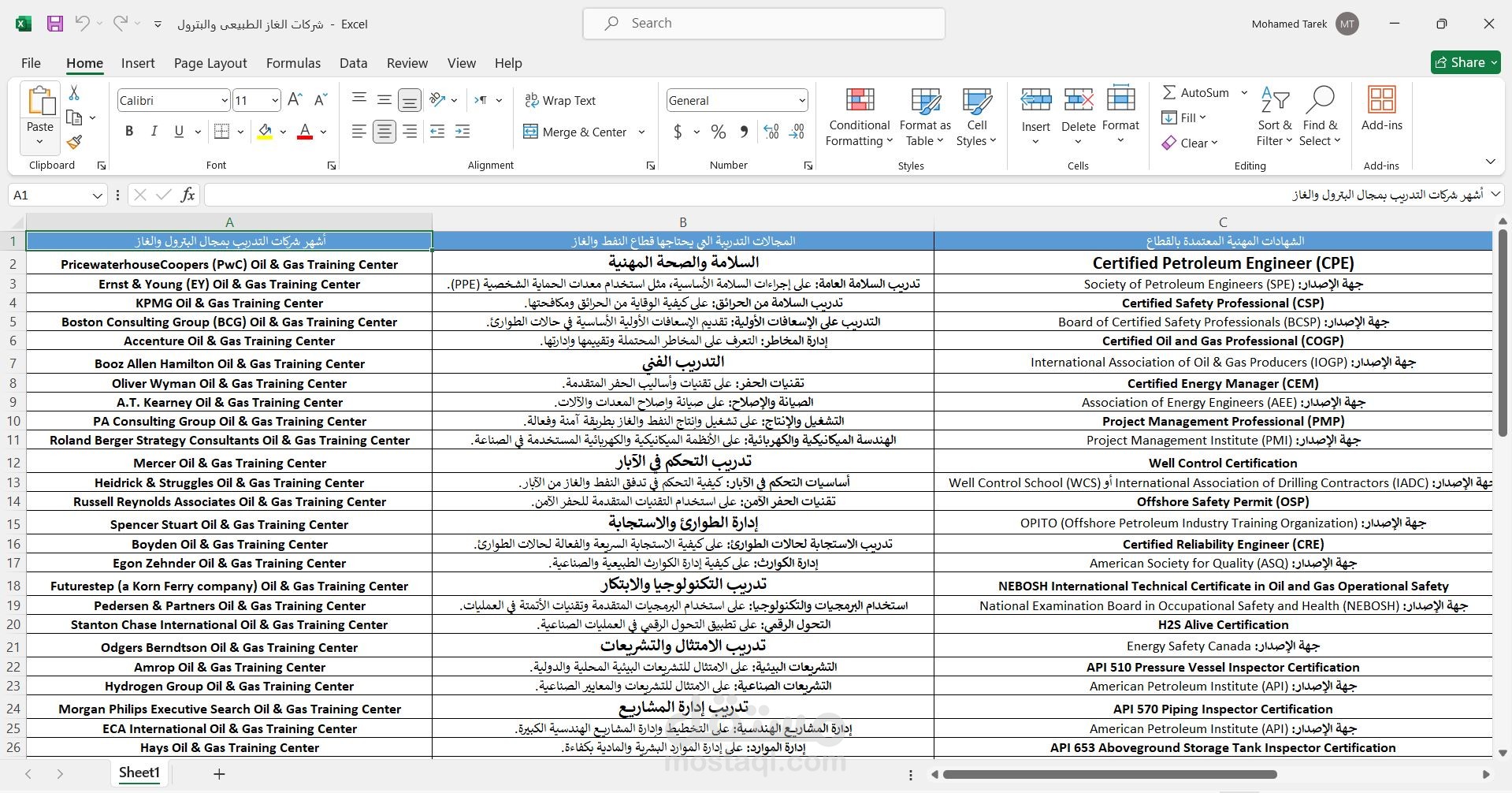Click the horizontal scrollbar thumb

1109,774
